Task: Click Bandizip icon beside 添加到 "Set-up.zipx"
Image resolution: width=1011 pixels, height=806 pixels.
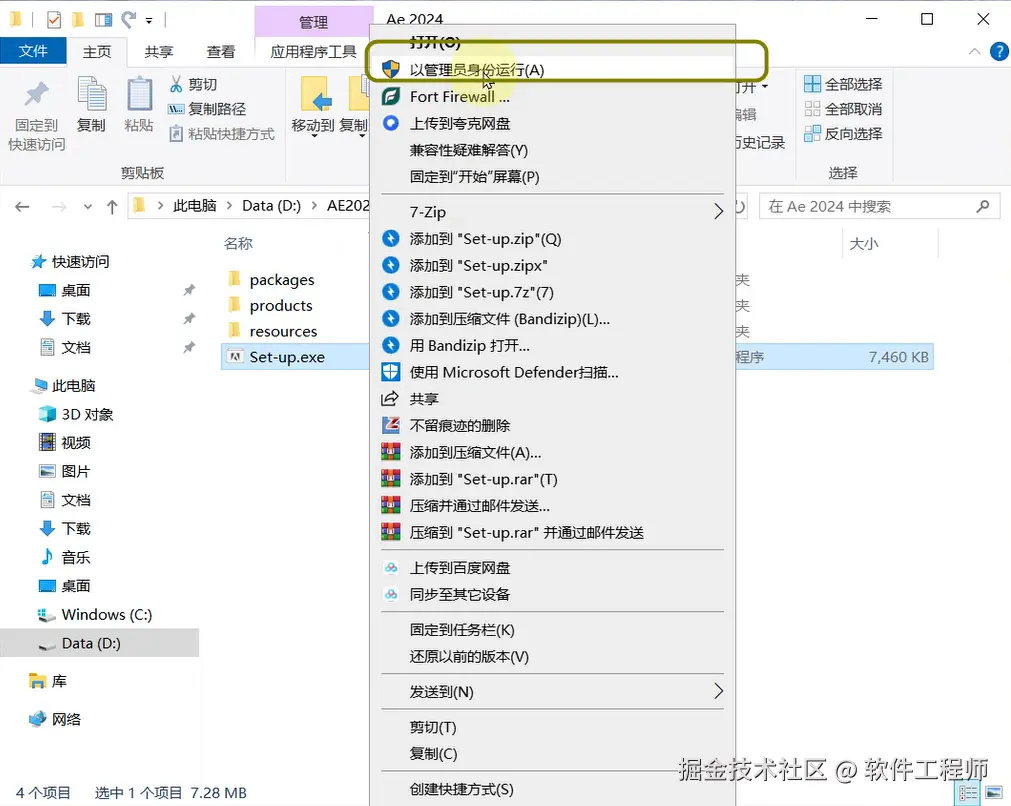Action: pos(391,265)
